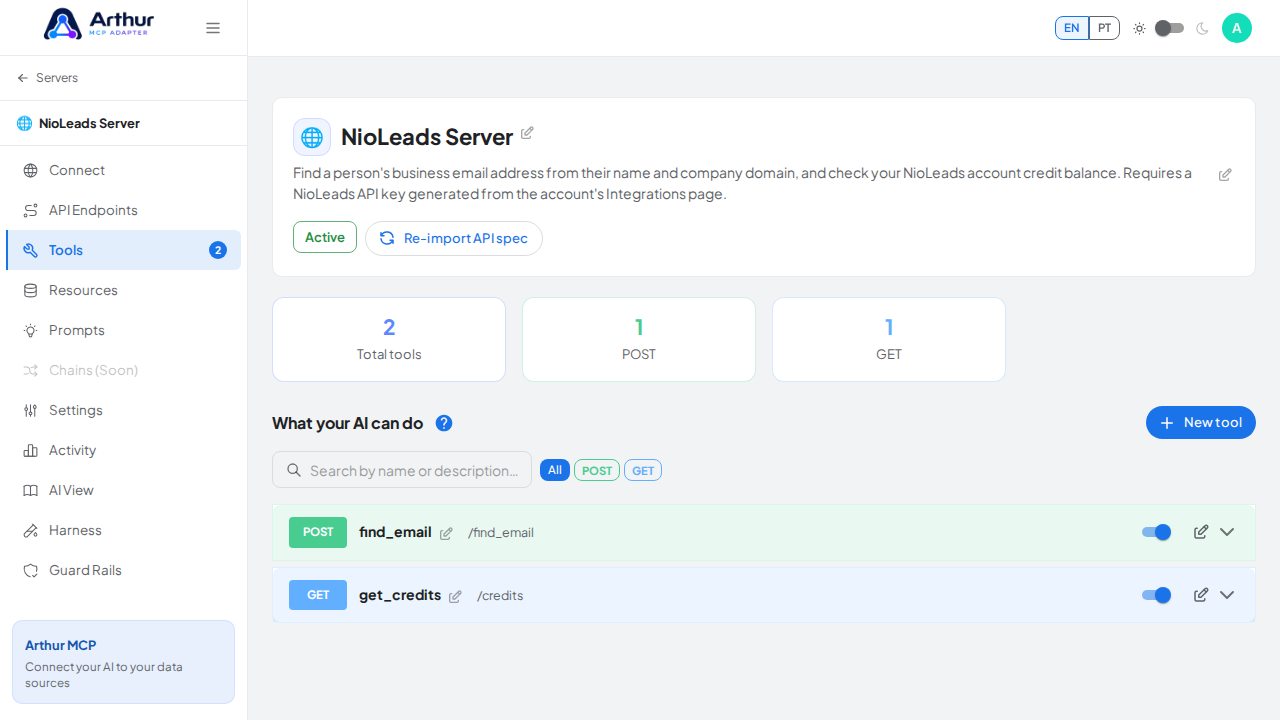Focus the tool search field
1280x720 pixels.
(402, 470)
